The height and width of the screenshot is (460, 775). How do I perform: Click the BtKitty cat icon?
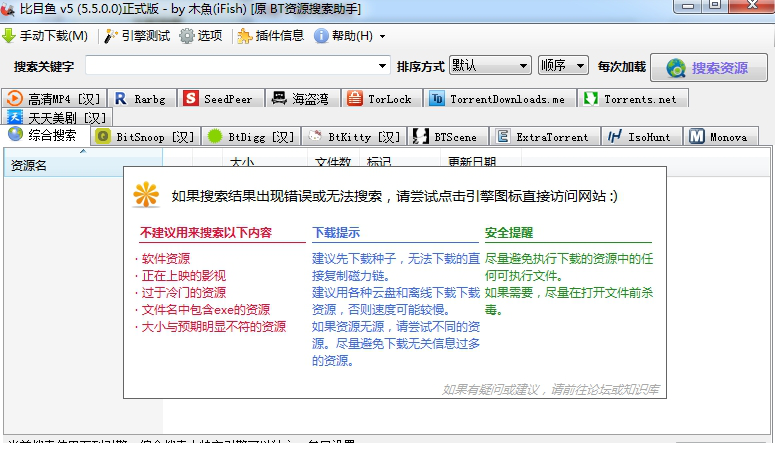click(x=315, y=136)
